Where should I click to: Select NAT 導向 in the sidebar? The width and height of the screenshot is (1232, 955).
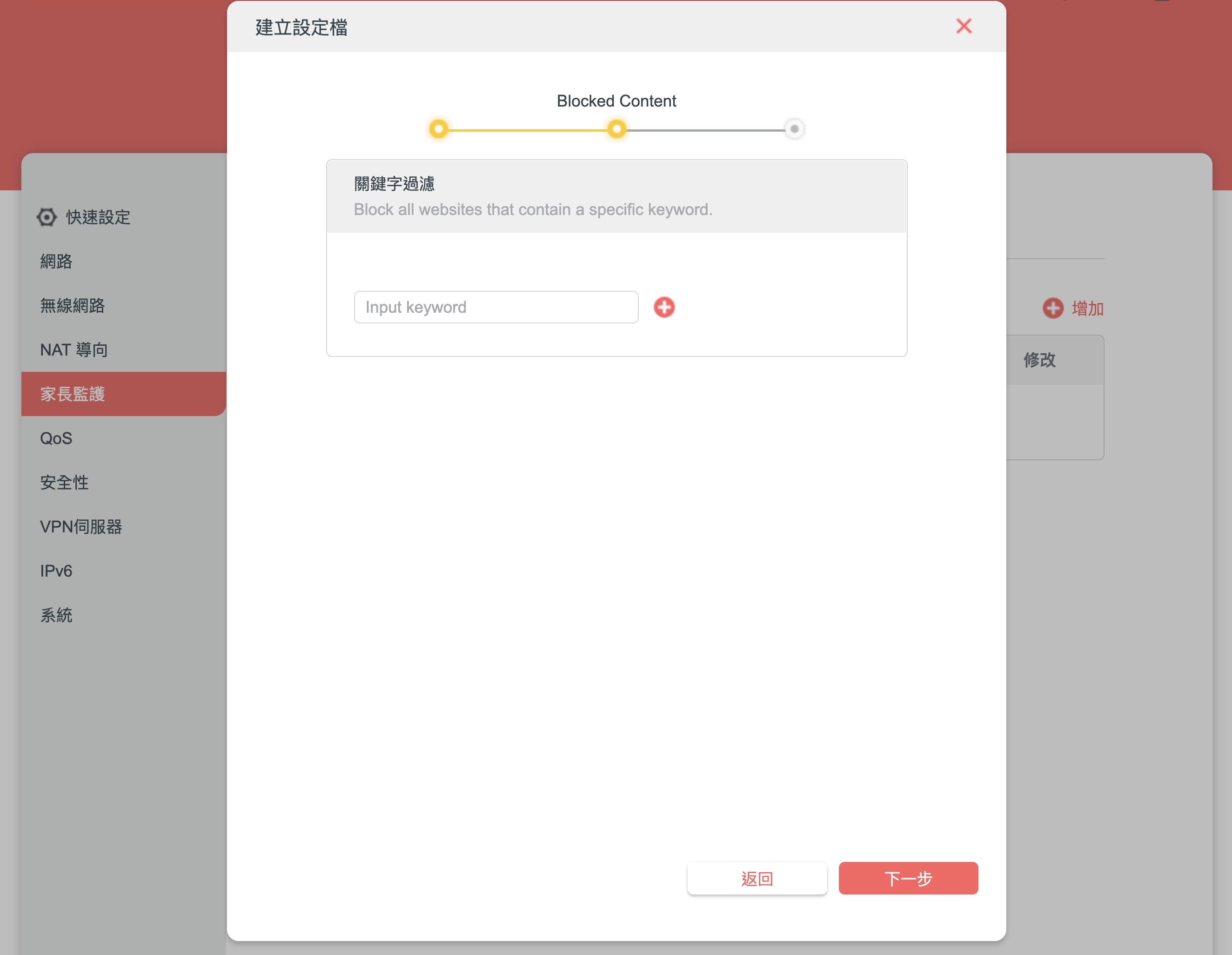(x=74, y=350)
